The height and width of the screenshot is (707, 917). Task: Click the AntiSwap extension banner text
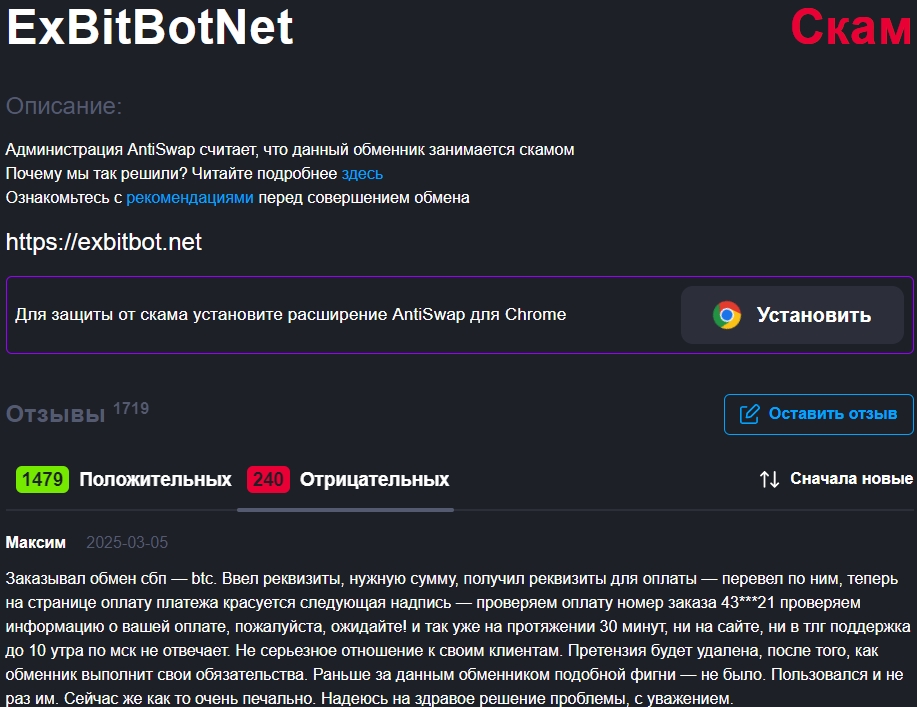point(290,315)
